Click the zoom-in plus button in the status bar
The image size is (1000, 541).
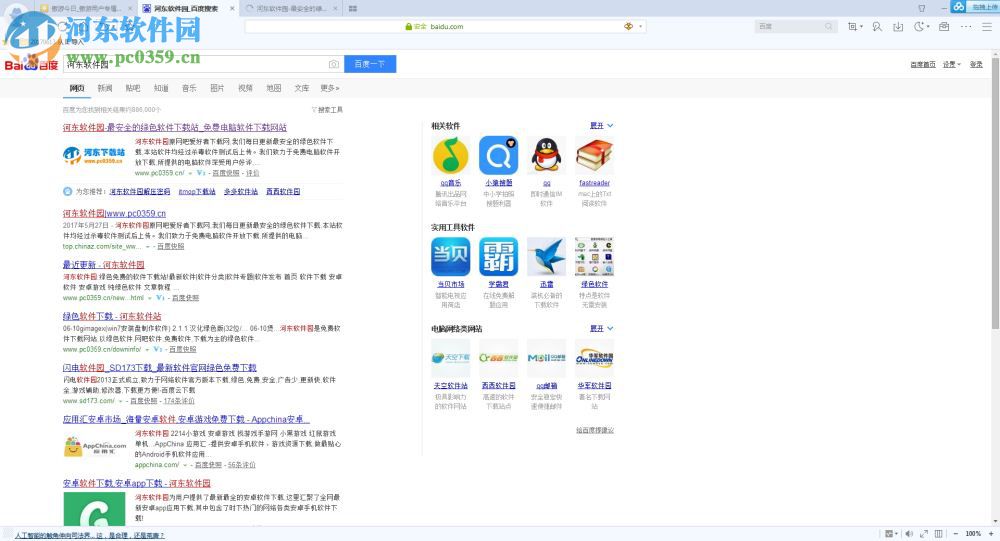click(991, 533)
